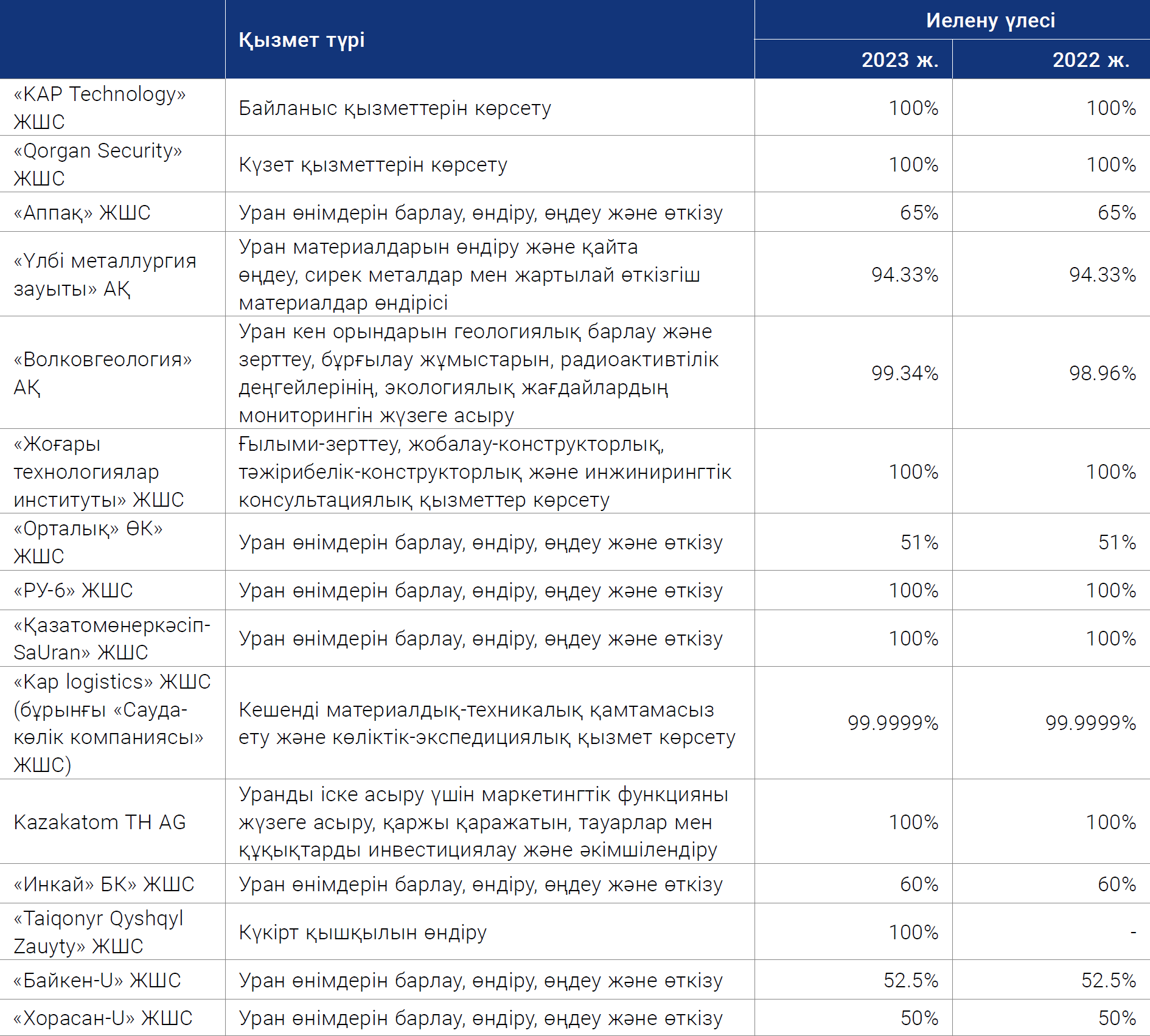Click 60% 2022 value for «Инкай»
1150x1036 pixels.
pos(1117,884)
